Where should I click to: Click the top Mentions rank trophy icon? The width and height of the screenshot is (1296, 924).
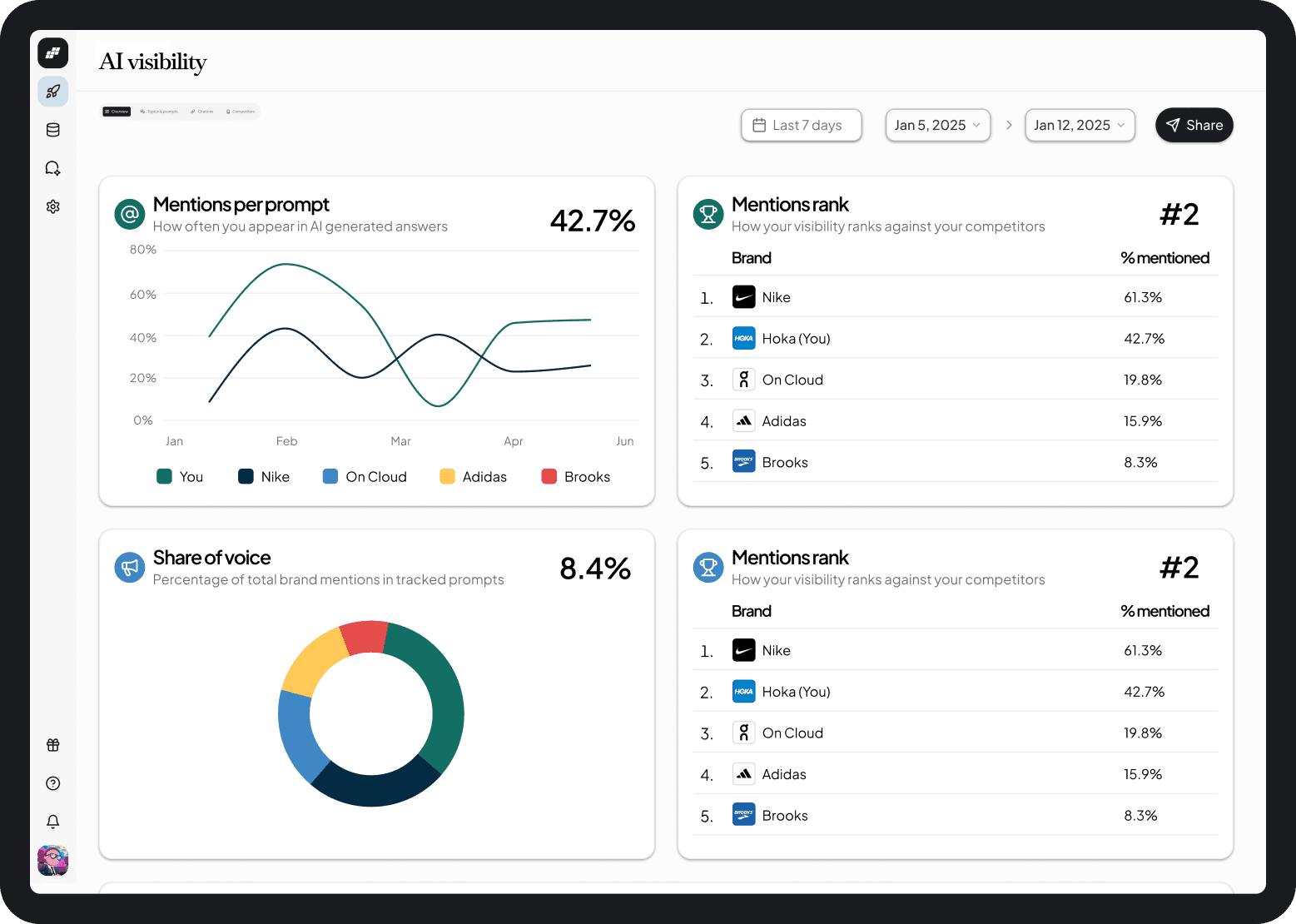pos(708,215)
